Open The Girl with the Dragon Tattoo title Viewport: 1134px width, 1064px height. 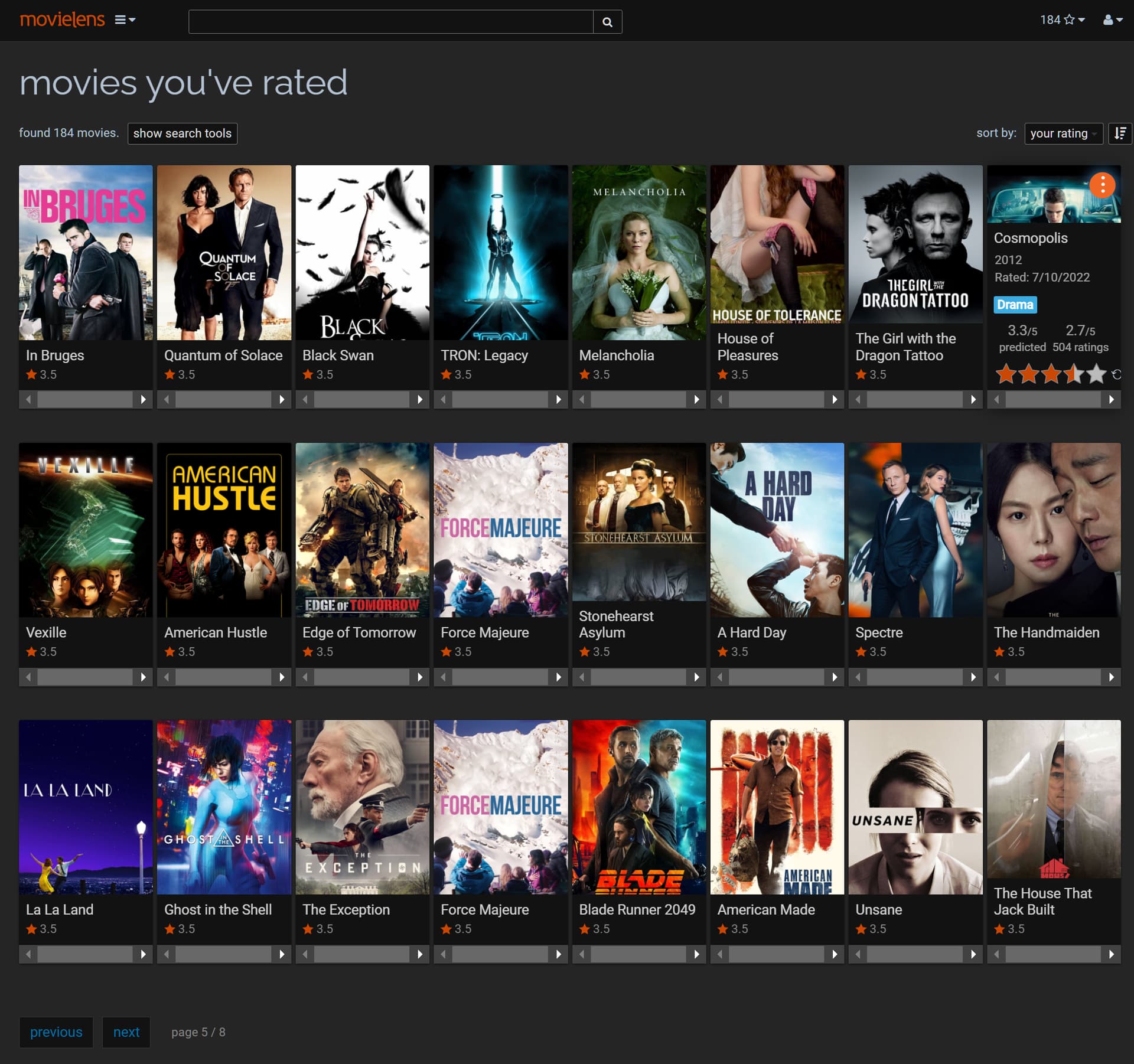(905, 347)
